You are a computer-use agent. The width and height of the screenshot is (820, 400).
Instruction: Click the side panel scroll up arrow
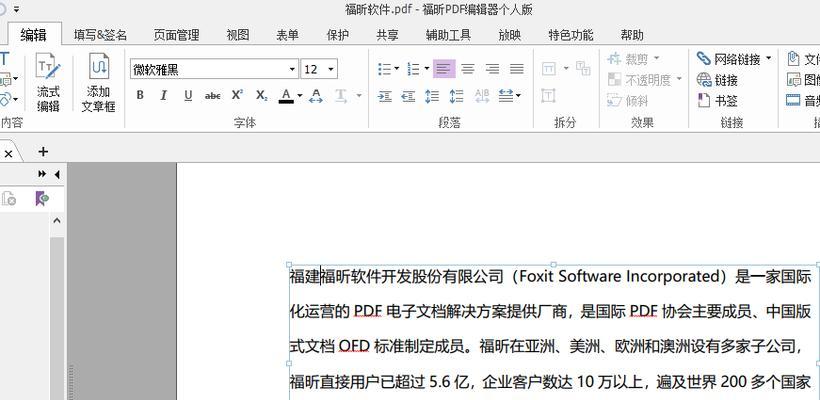57,221
